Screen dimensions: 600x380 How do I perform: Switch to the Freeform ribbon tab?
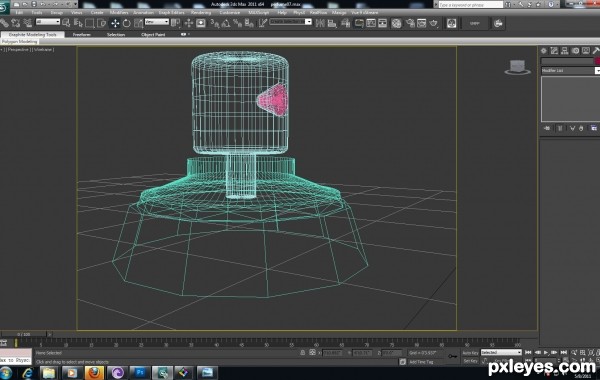tap(82, 34)
